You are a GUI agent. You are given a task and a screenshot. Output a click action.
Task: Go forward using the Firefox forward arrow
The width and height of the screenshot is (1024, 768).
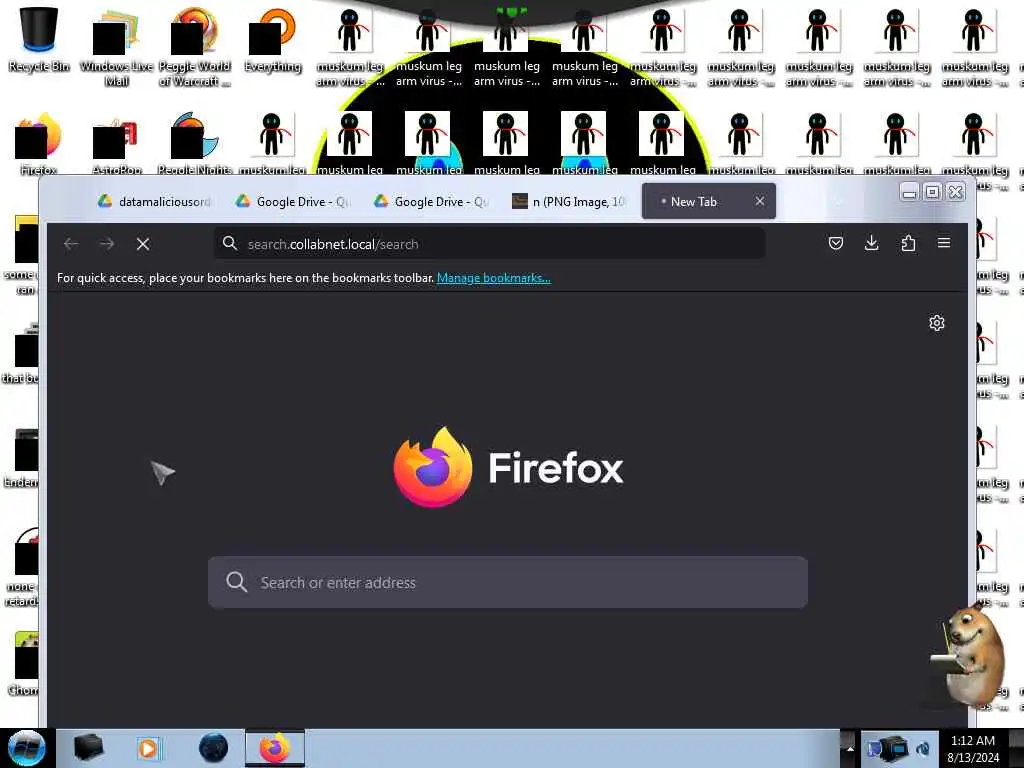pyautogui.click(x=107, y=244)
